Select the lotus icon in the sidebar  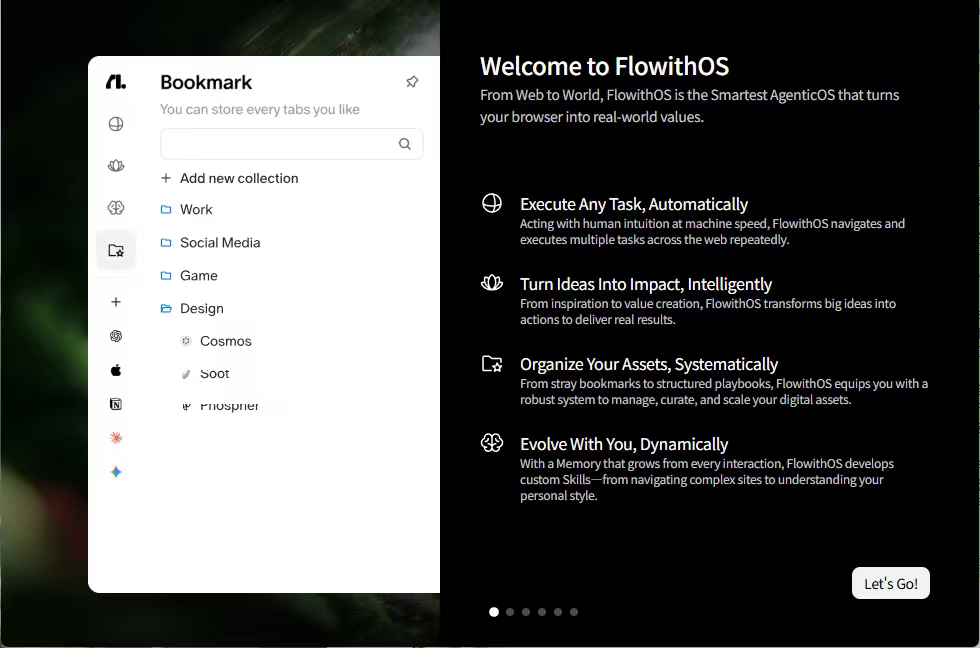[x=116, y=166]
